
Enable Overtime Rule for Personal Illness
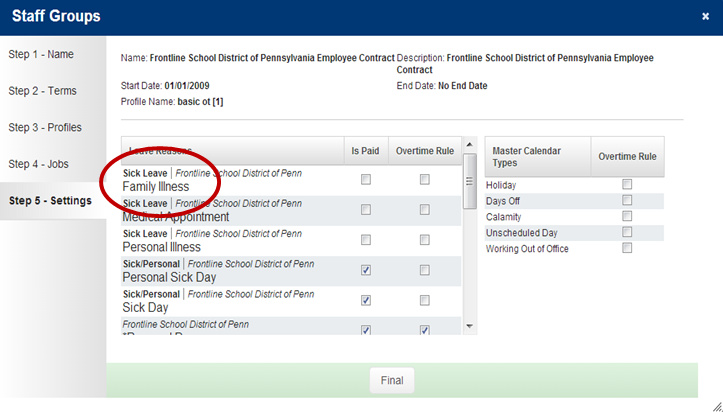coord(425,240)
